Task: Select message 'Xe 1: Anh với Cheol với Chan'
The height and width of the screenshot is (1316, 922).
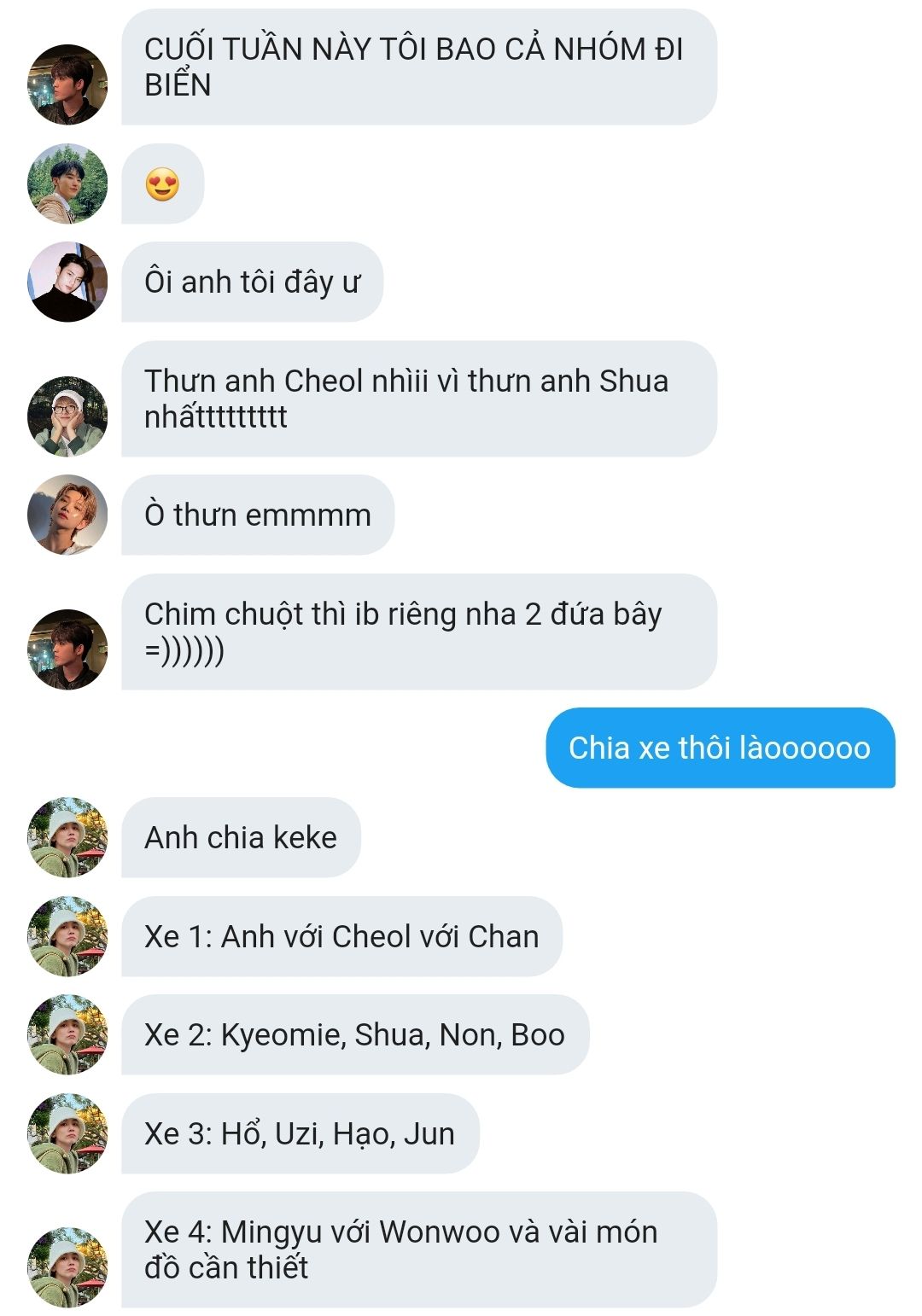Action: [x=341, y=936]
